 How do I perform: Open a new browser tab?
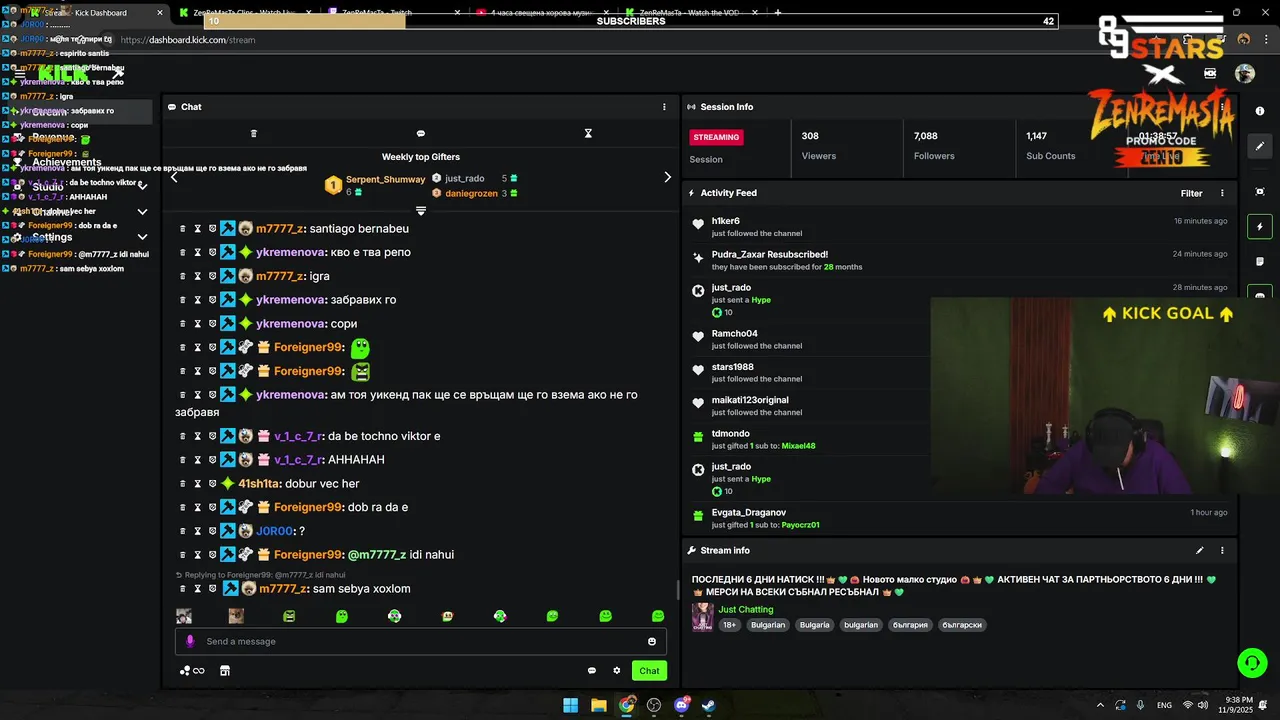pyautogui.click(x=777, y=13)
